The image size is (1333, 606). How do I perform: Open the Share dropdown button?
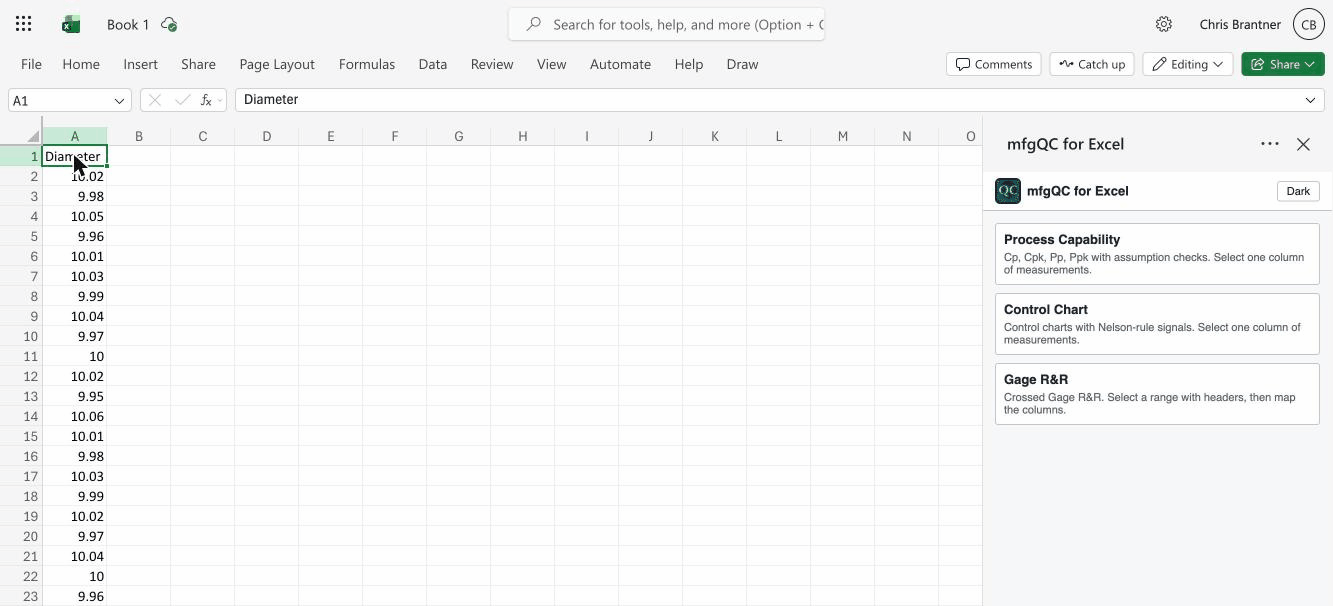click(1283, 64)
